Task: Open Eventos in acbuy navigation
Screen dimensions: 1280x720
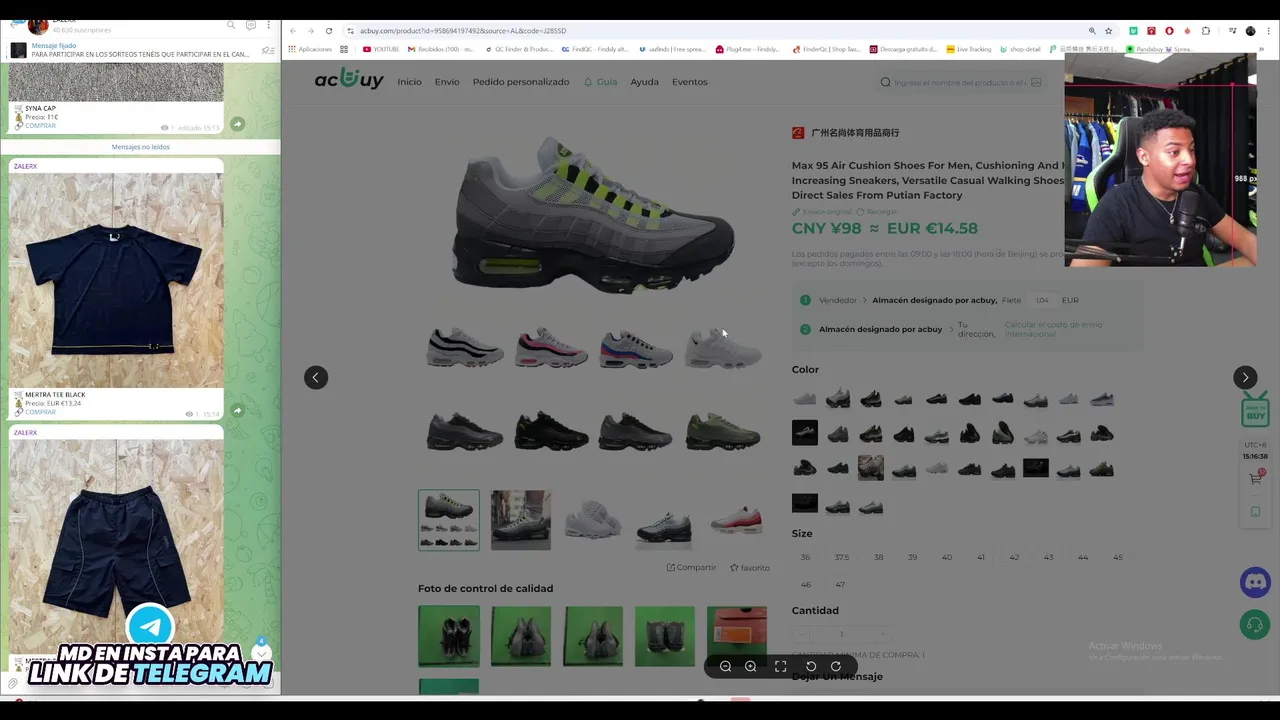Action: pos(689,82)
